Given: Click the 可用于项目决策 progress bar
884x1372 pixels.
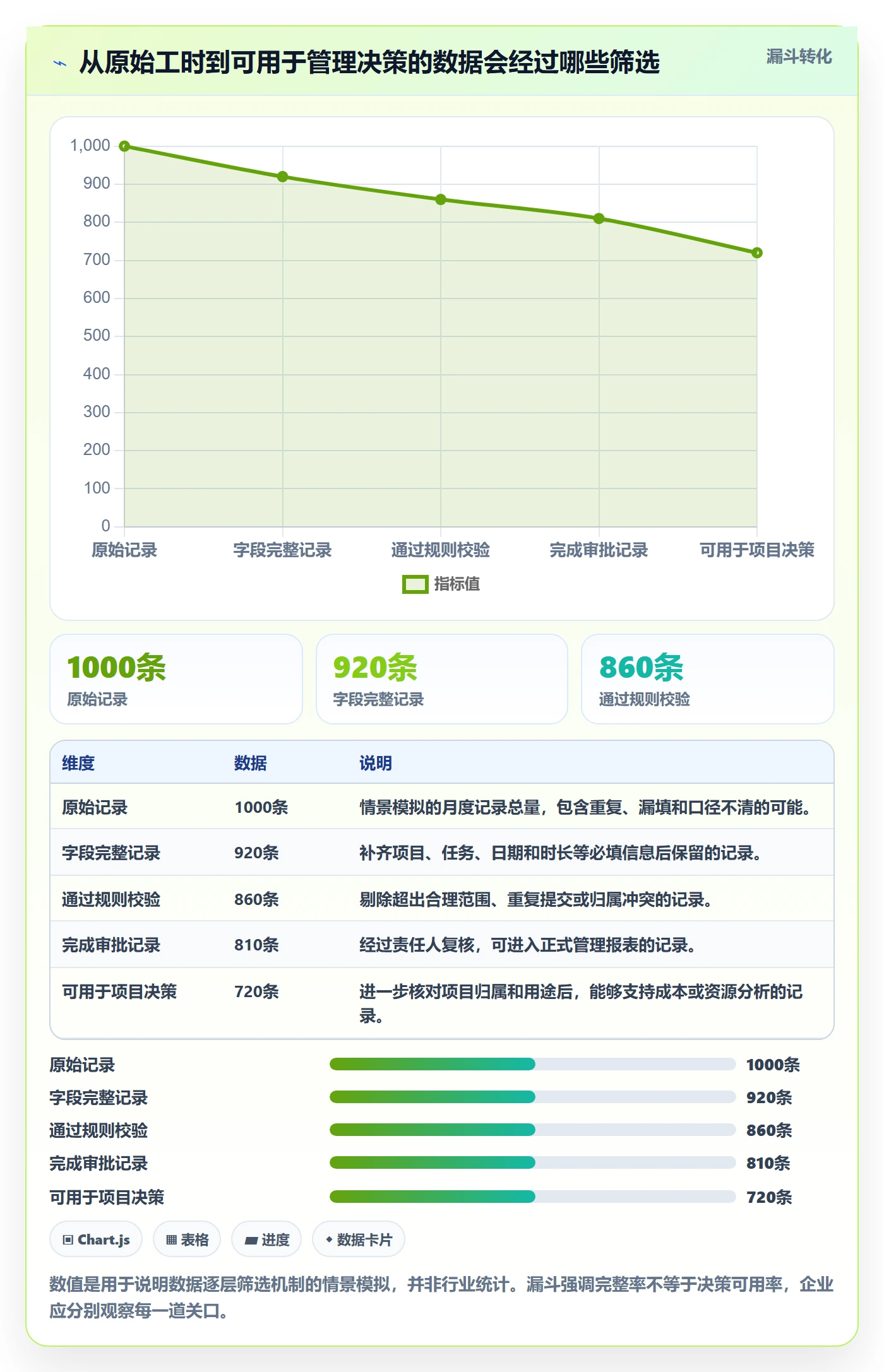Looking at the screenshot, I should pos(532,1197).
